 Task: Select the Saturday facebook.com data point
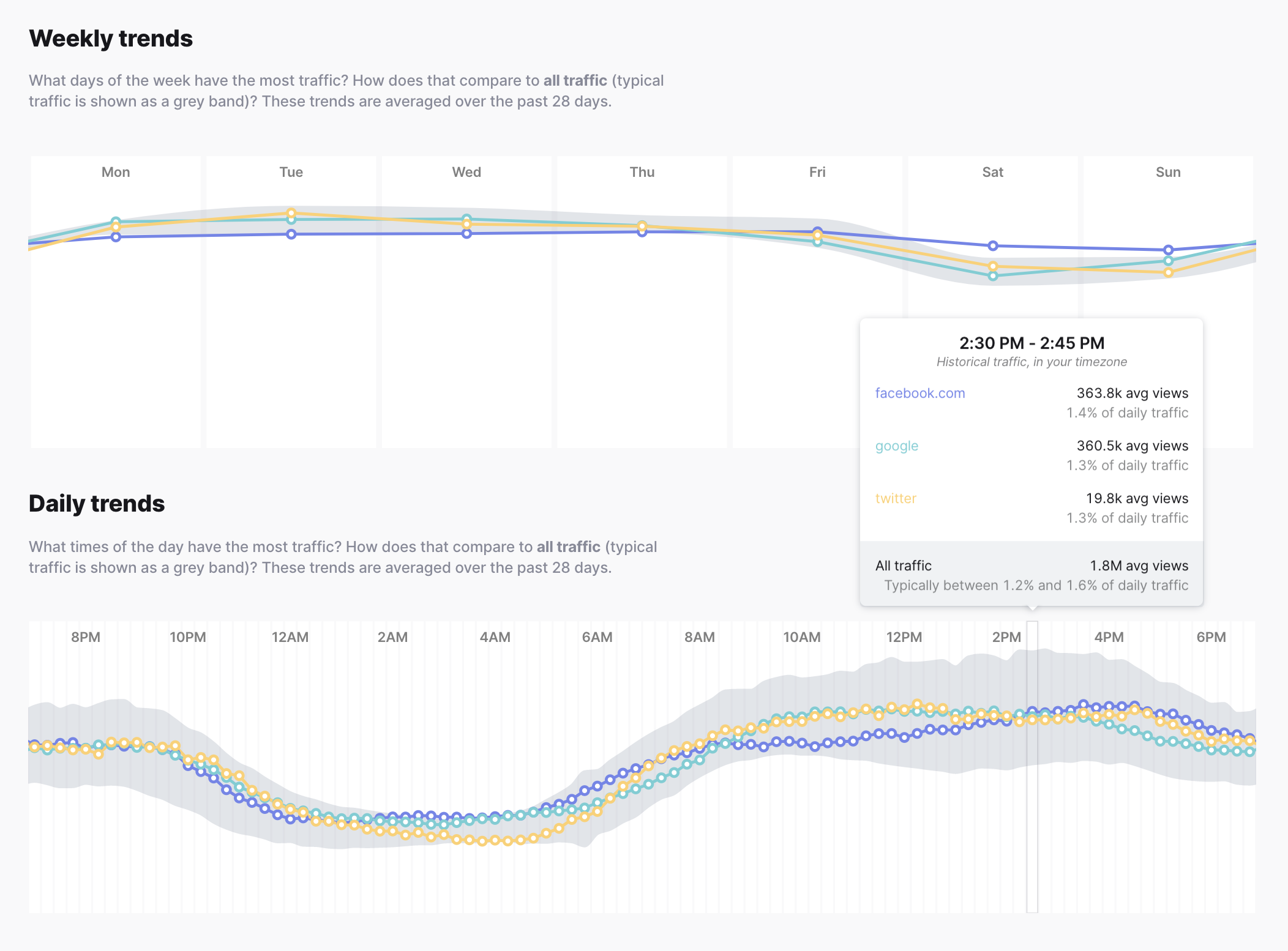[993, 245]
